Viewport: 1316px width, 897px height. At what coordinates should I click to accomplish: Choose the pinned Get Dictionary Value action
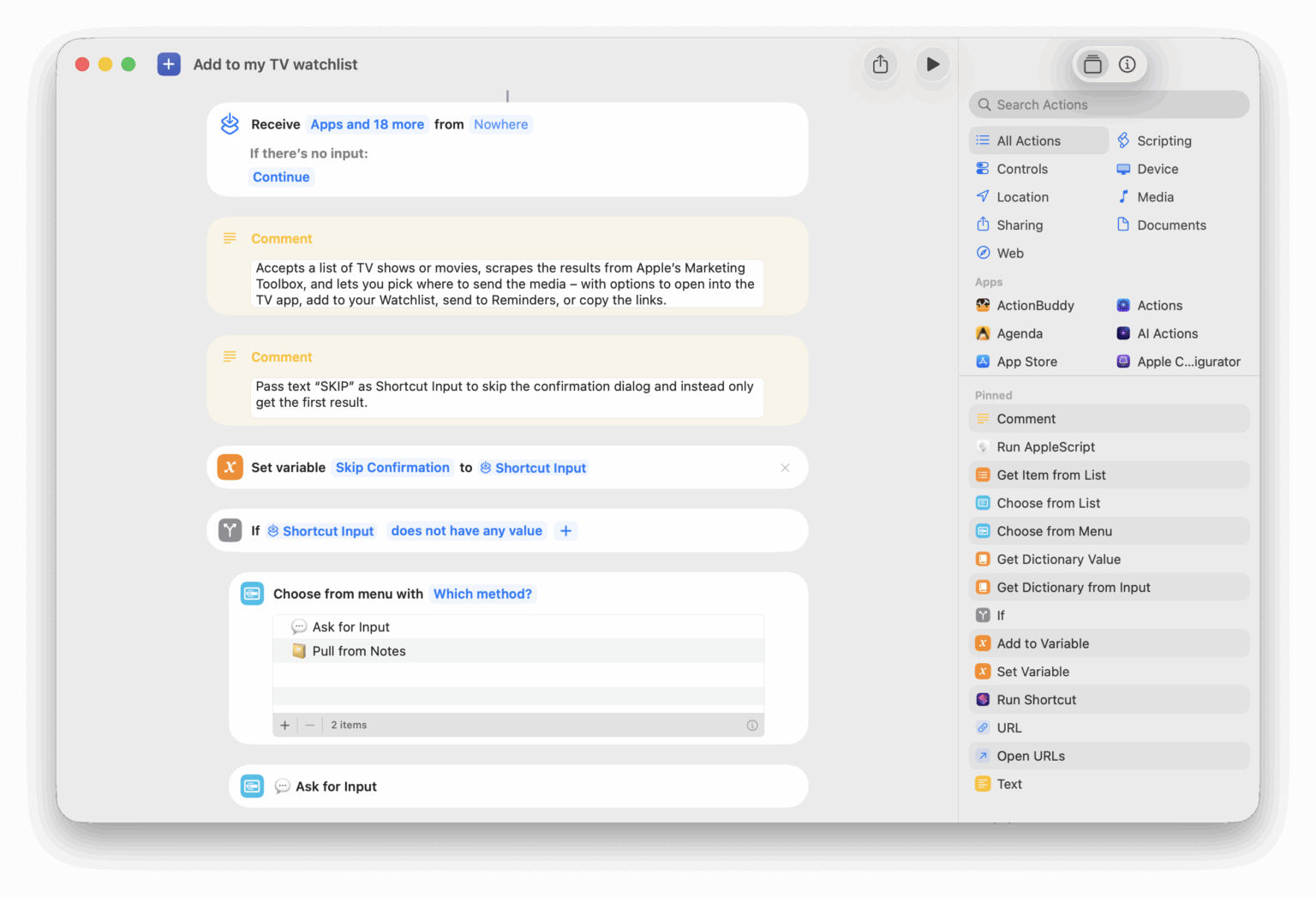tap(1058, 559)
